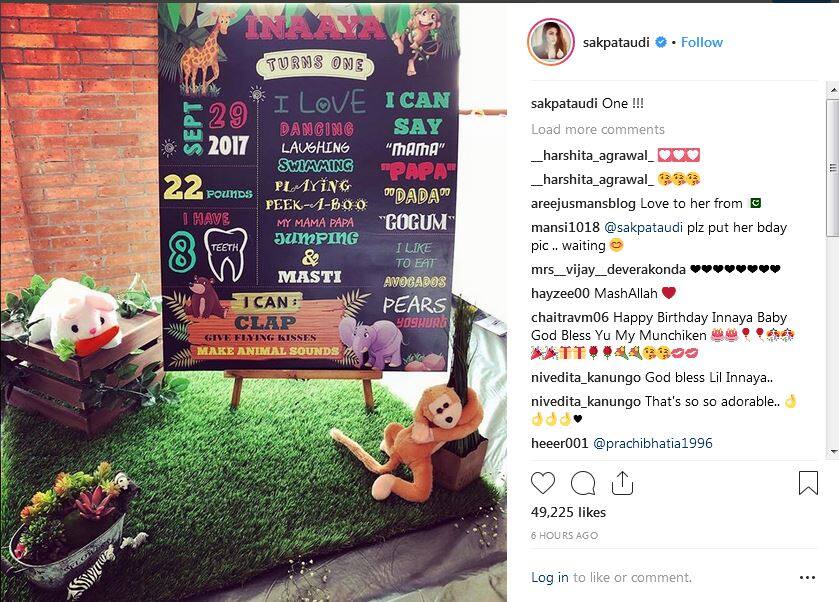Like the post with heart icon
Viewport: 839px width, 602px height.
[x=543, y=483]
